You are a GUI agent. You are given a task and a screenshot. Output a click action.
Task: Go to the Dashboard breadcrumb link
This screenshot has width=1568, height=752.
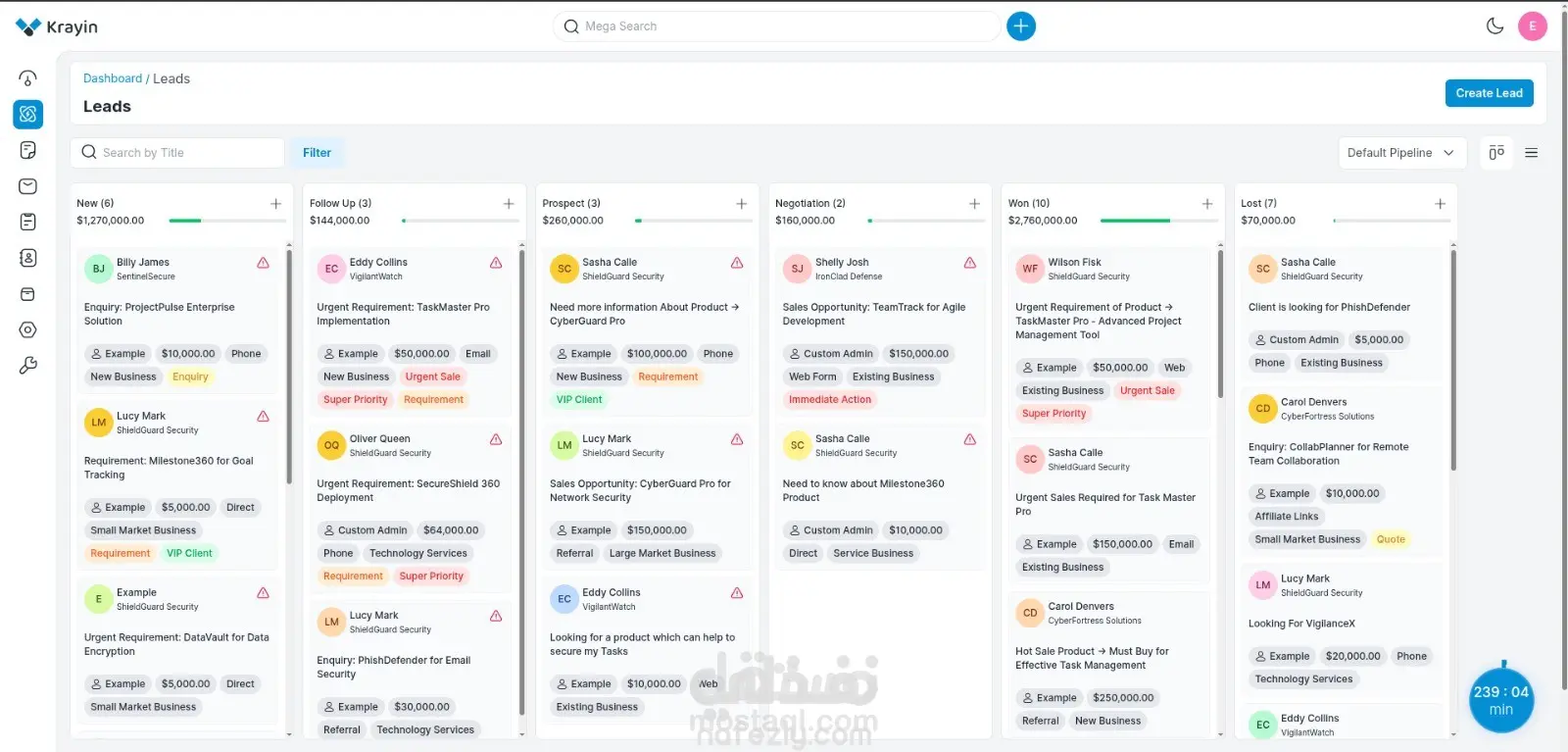[113, 78]
